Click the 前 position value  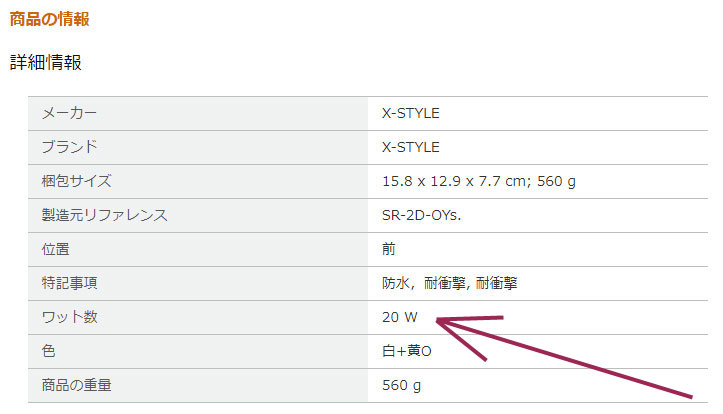pos(389,249)
